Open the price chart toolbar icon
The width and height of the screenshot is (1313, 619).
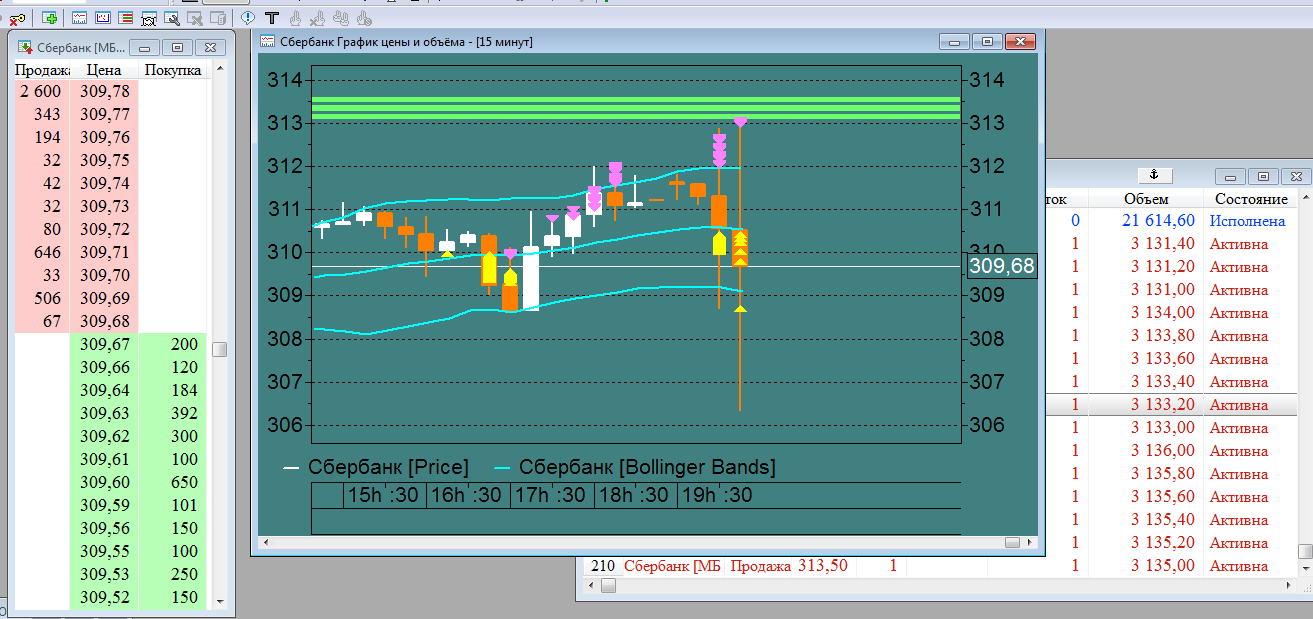point(79,18)
